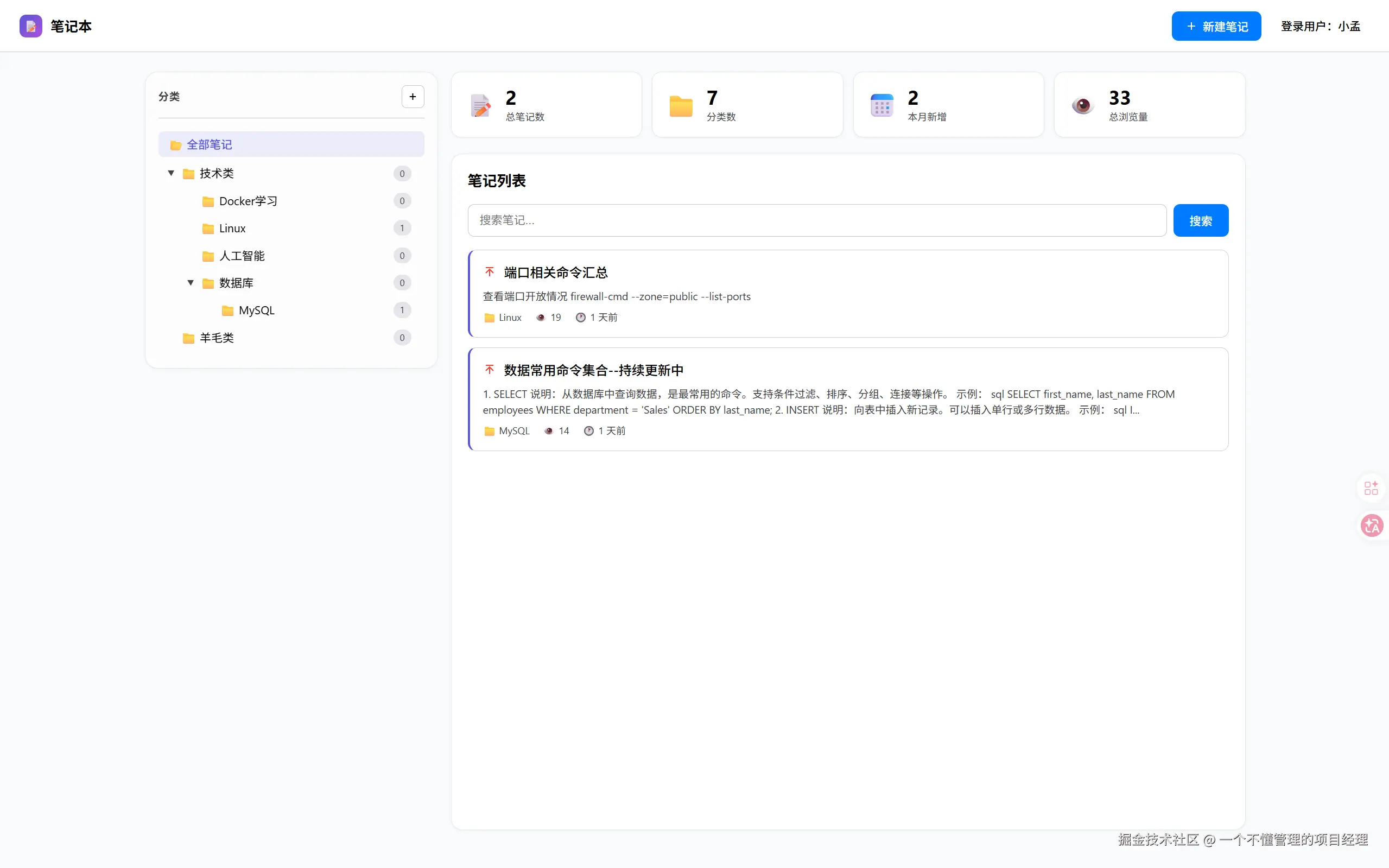Viewport: 1389px width, 868px height.
Task: Click the Linux tag on first note
Action: pyautogui.click(x=509, y=318)
